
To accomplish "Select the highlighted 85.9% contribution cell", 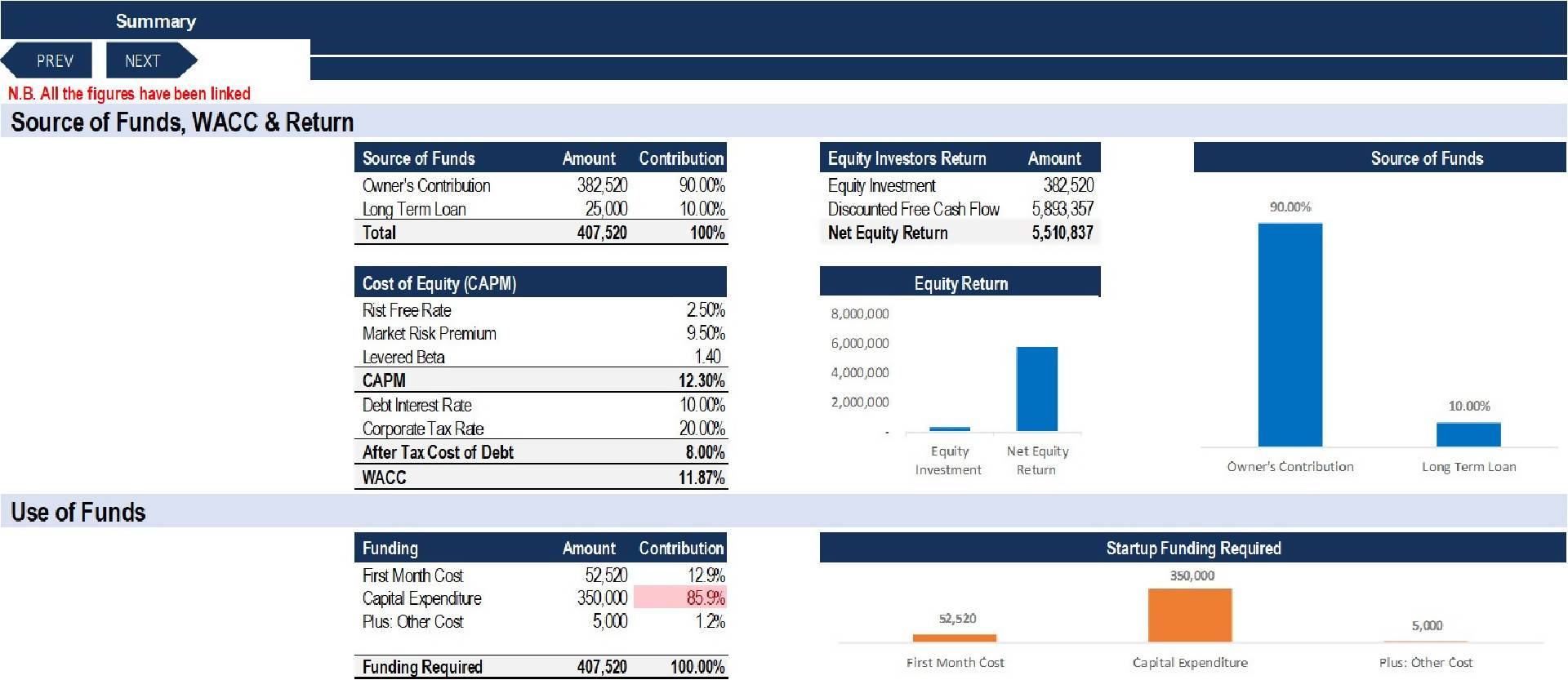I will [x=680, y=598].
